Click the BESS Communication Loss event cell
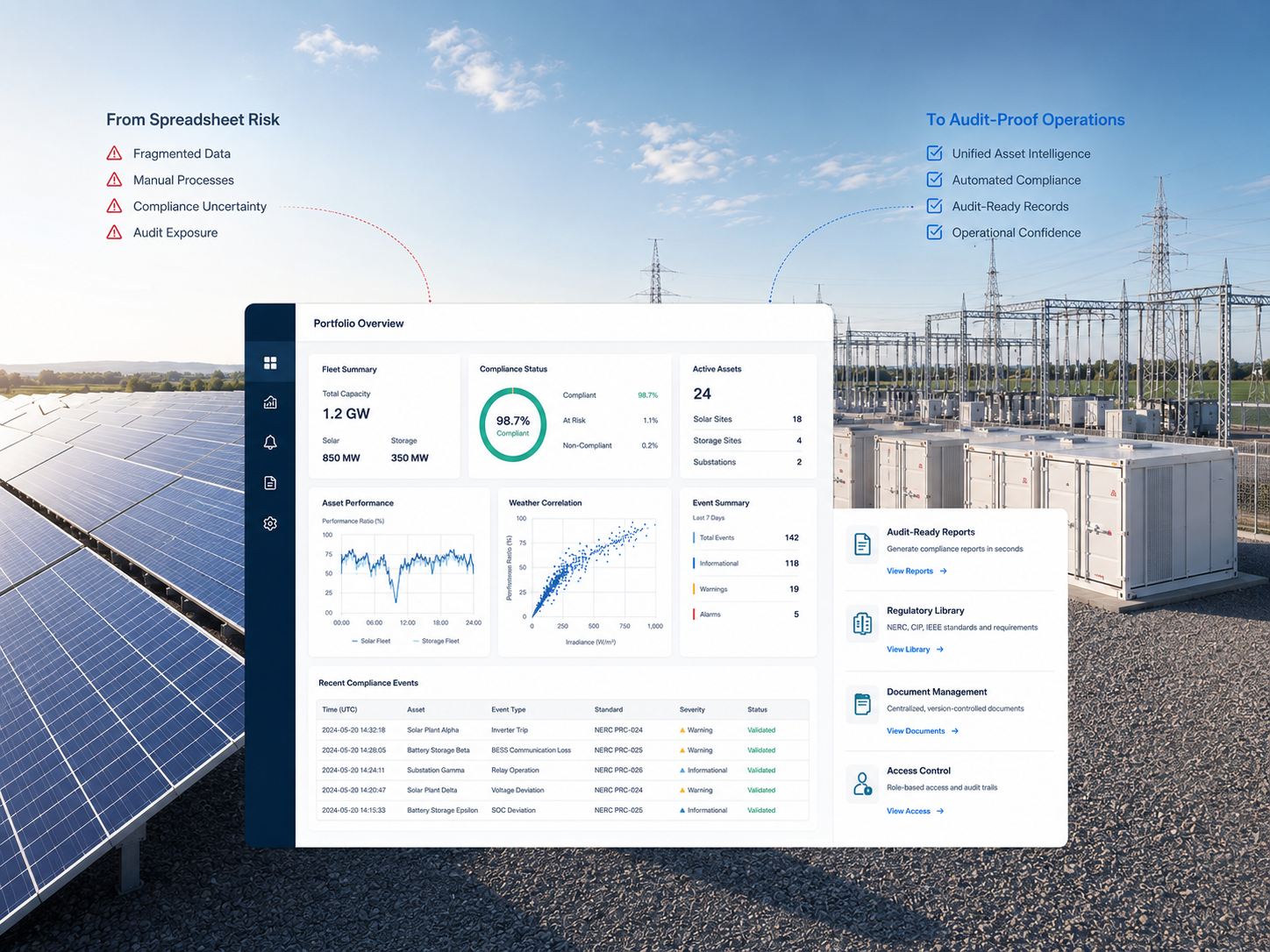 532,750
